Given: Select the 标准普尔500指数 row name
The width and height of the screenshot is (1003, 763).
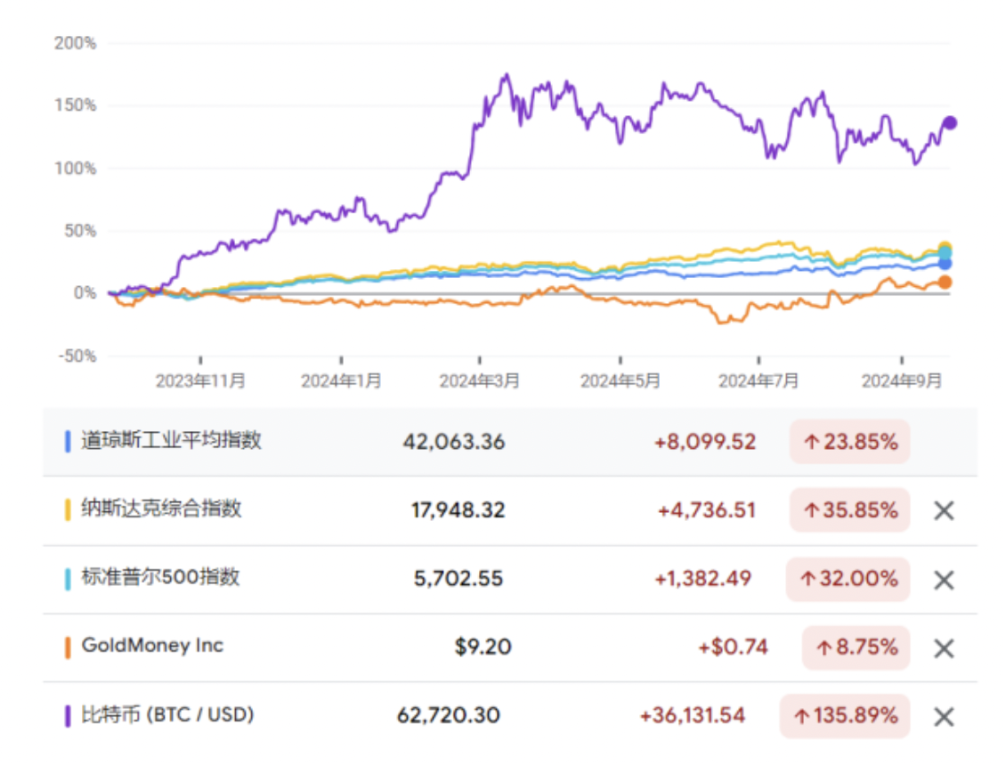Looking at the screenshot, I should tap(160, 578).
